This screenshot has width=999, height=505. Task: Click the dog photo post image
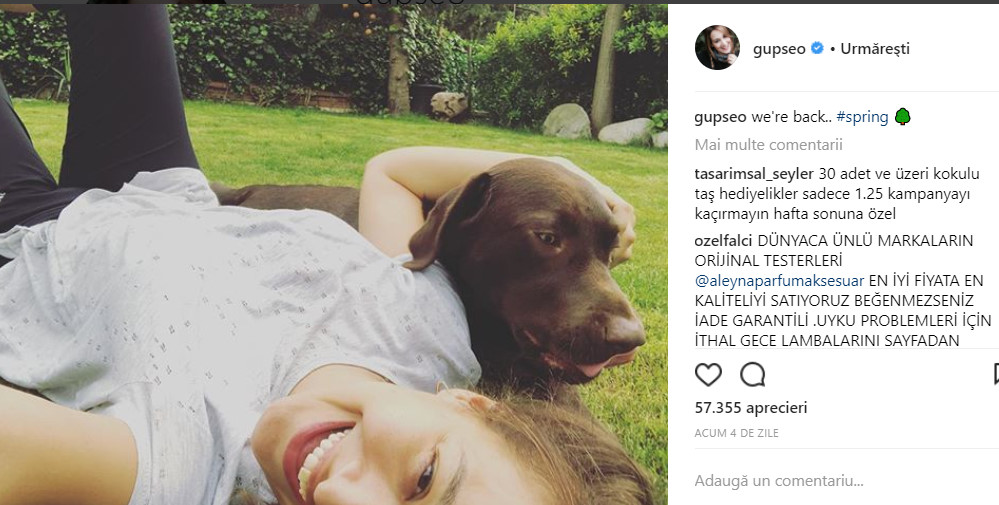coord(334,255)
